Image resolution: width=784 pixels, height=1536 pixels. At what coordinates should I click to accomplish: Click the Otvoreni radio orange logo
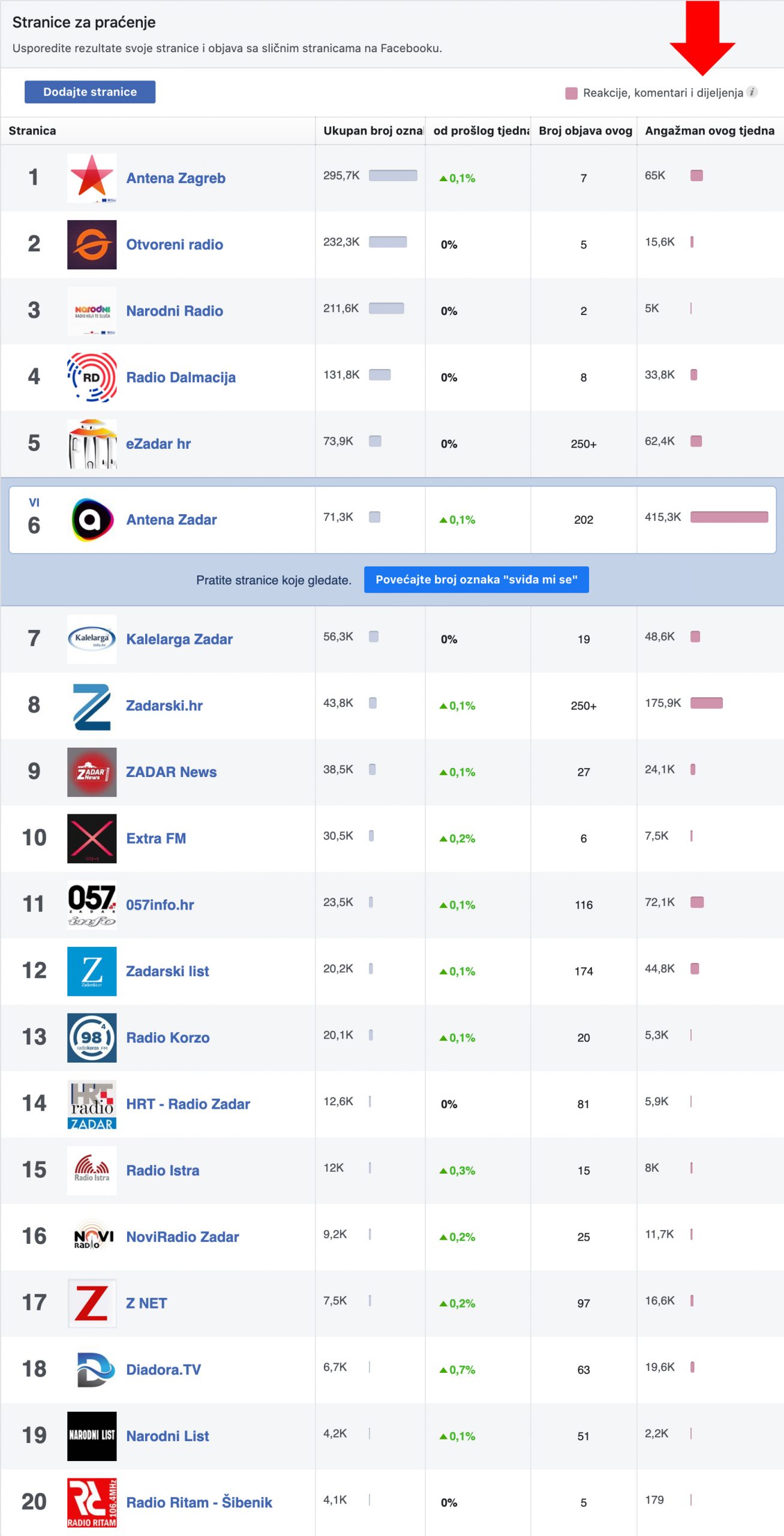[x=92, y=244]
